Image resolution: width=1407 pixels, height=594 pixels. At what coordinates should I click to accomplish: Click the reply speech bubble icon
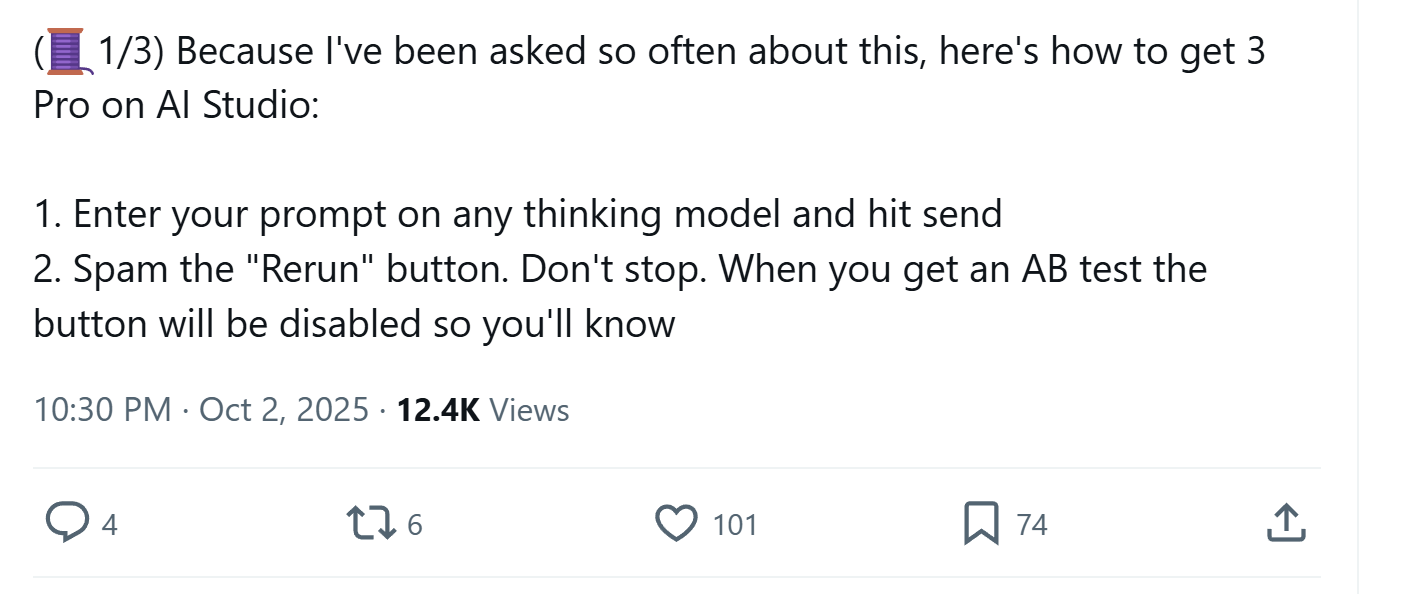66,523
